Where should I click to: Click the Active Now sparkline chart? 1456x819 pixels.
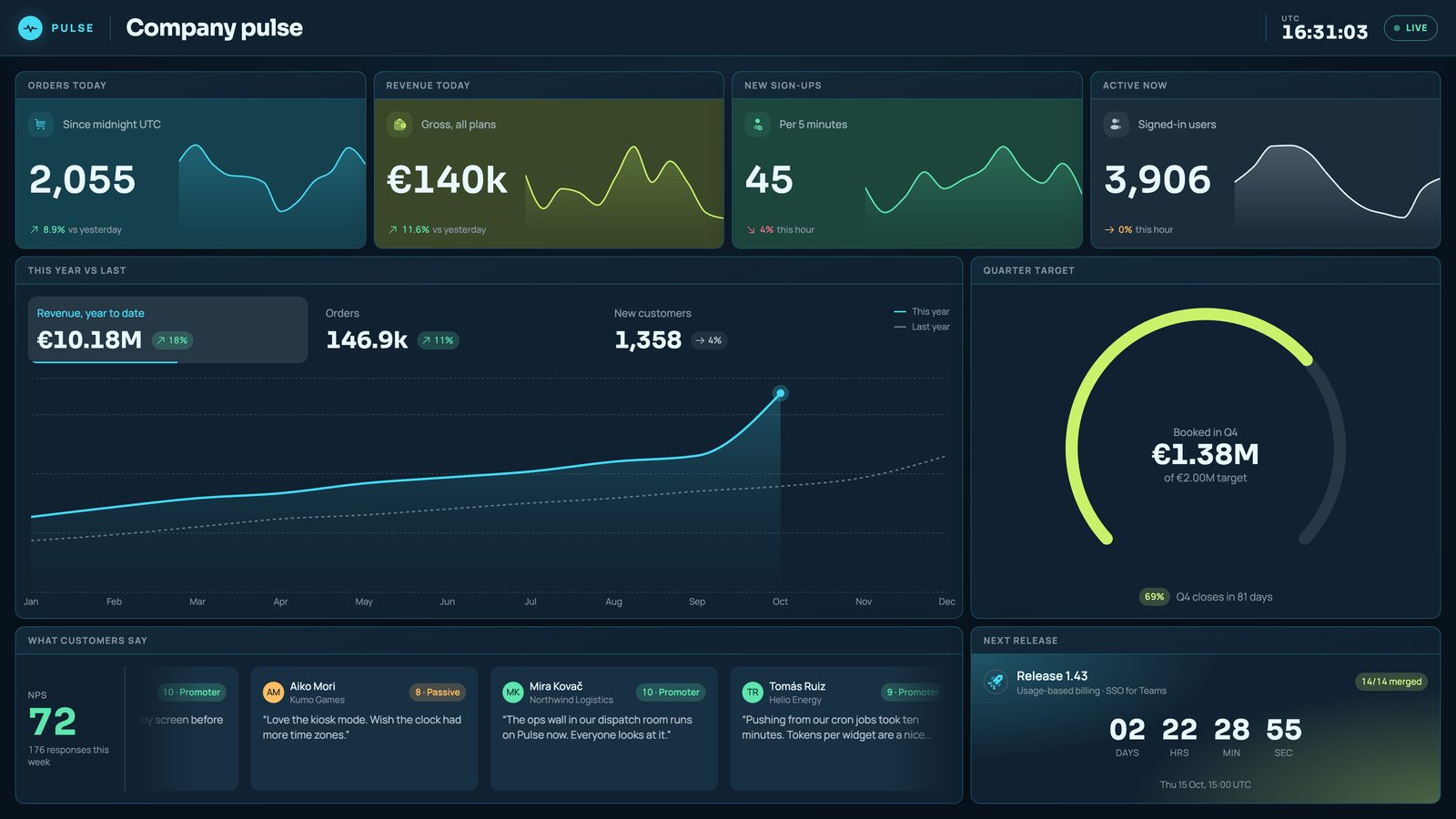[1337, 187]
